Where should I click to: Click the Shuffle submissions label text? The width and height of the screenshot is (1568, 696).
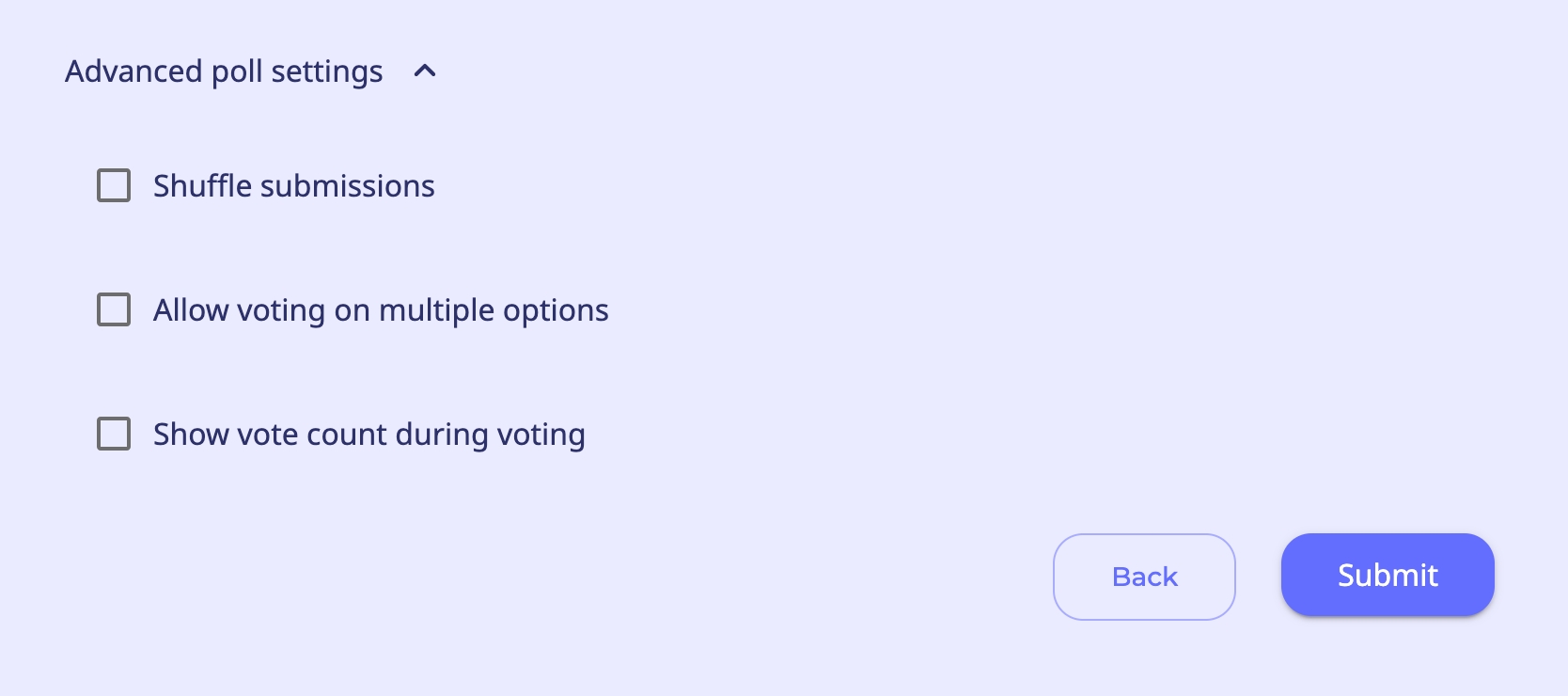293,186
